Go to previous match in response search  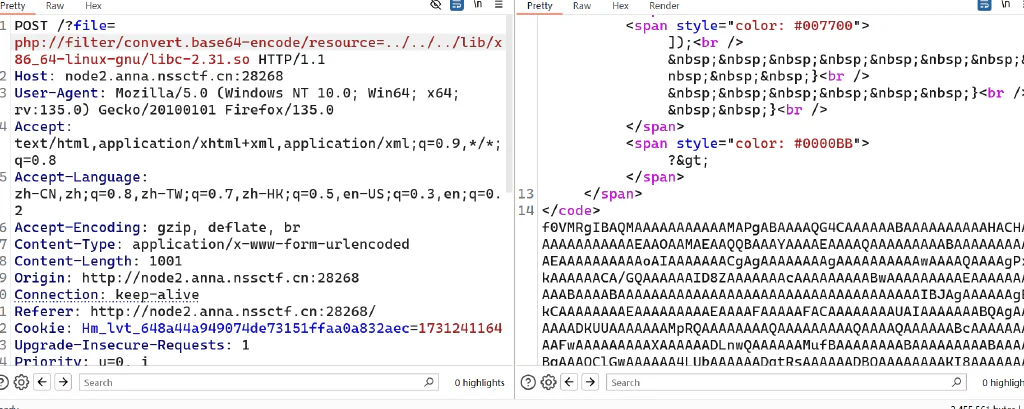point(569,382)
